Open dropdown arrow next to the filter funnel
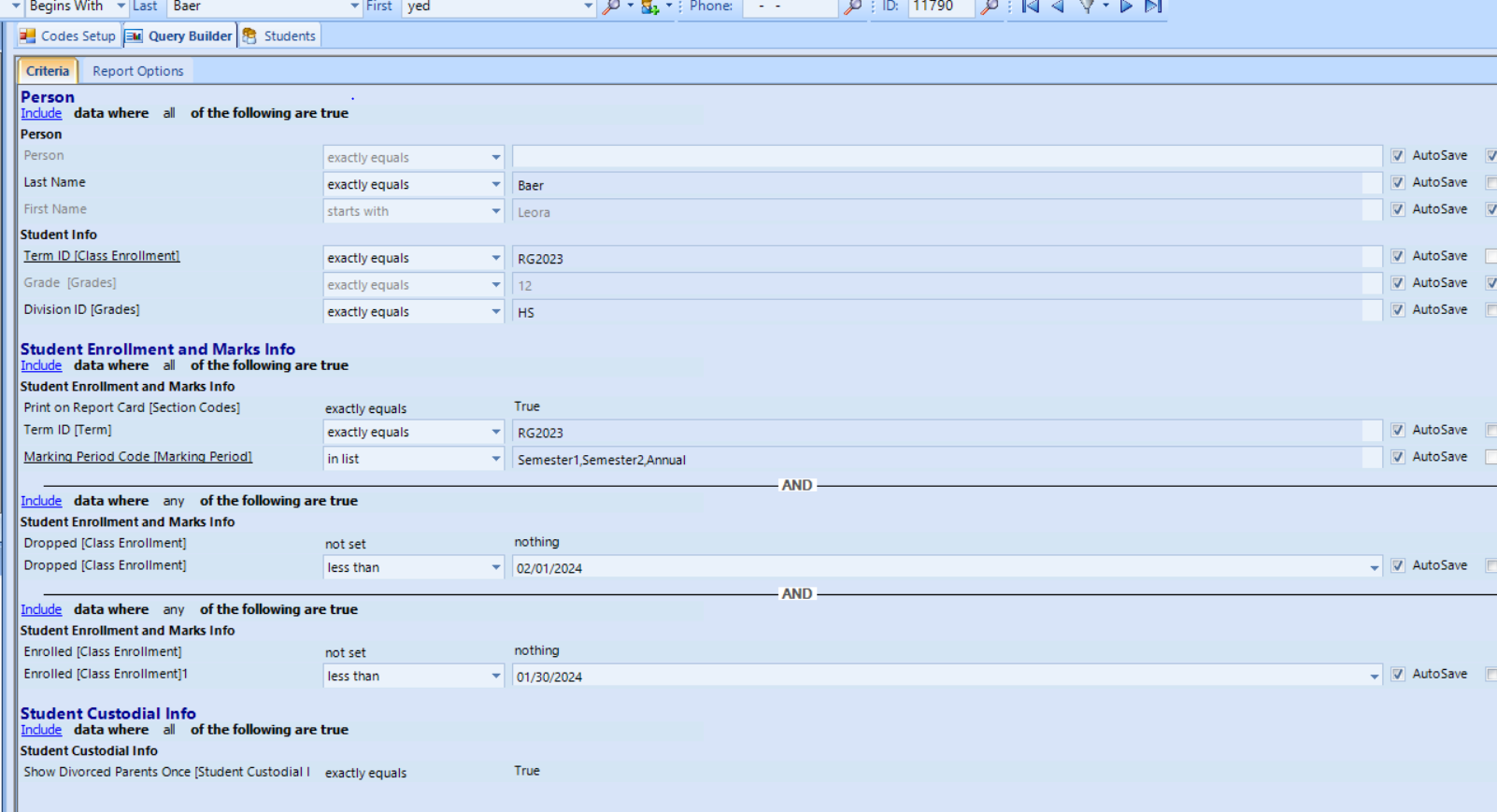 click(x=1105, y=7)
